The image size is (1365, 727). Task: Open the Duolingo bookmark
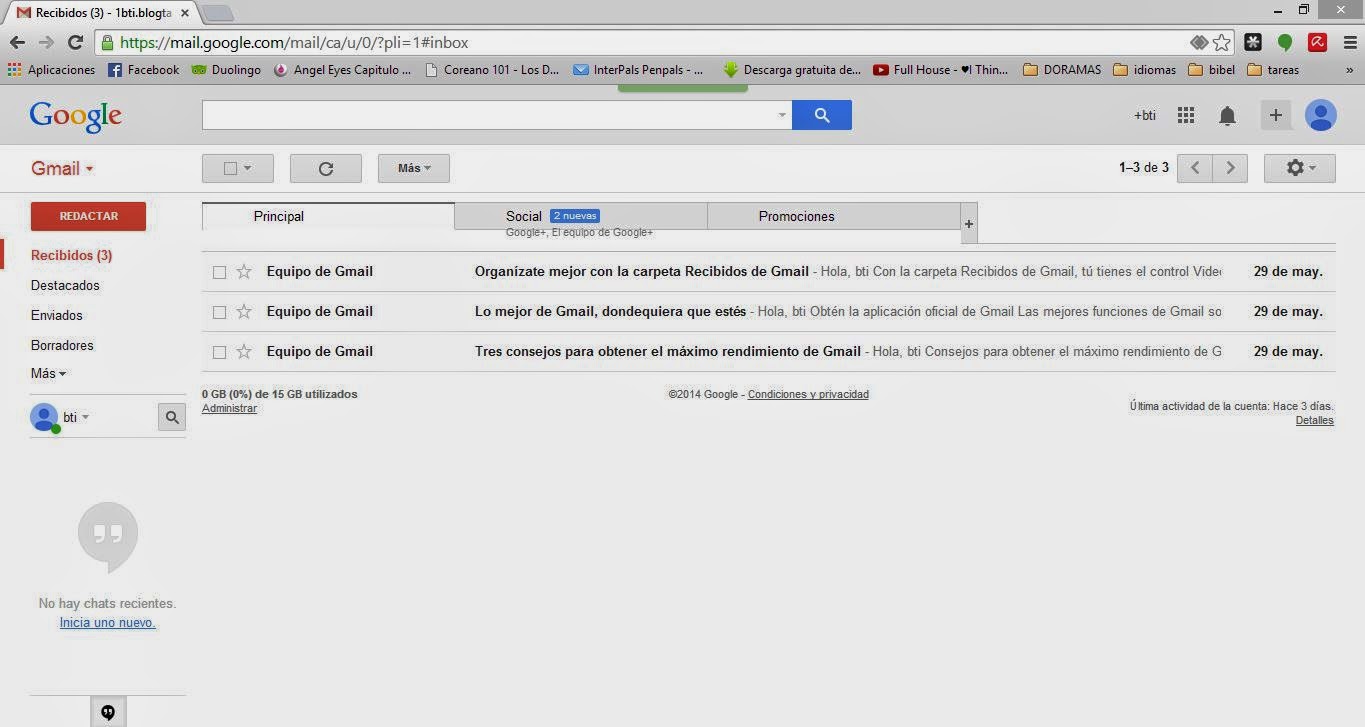point(226,70)
